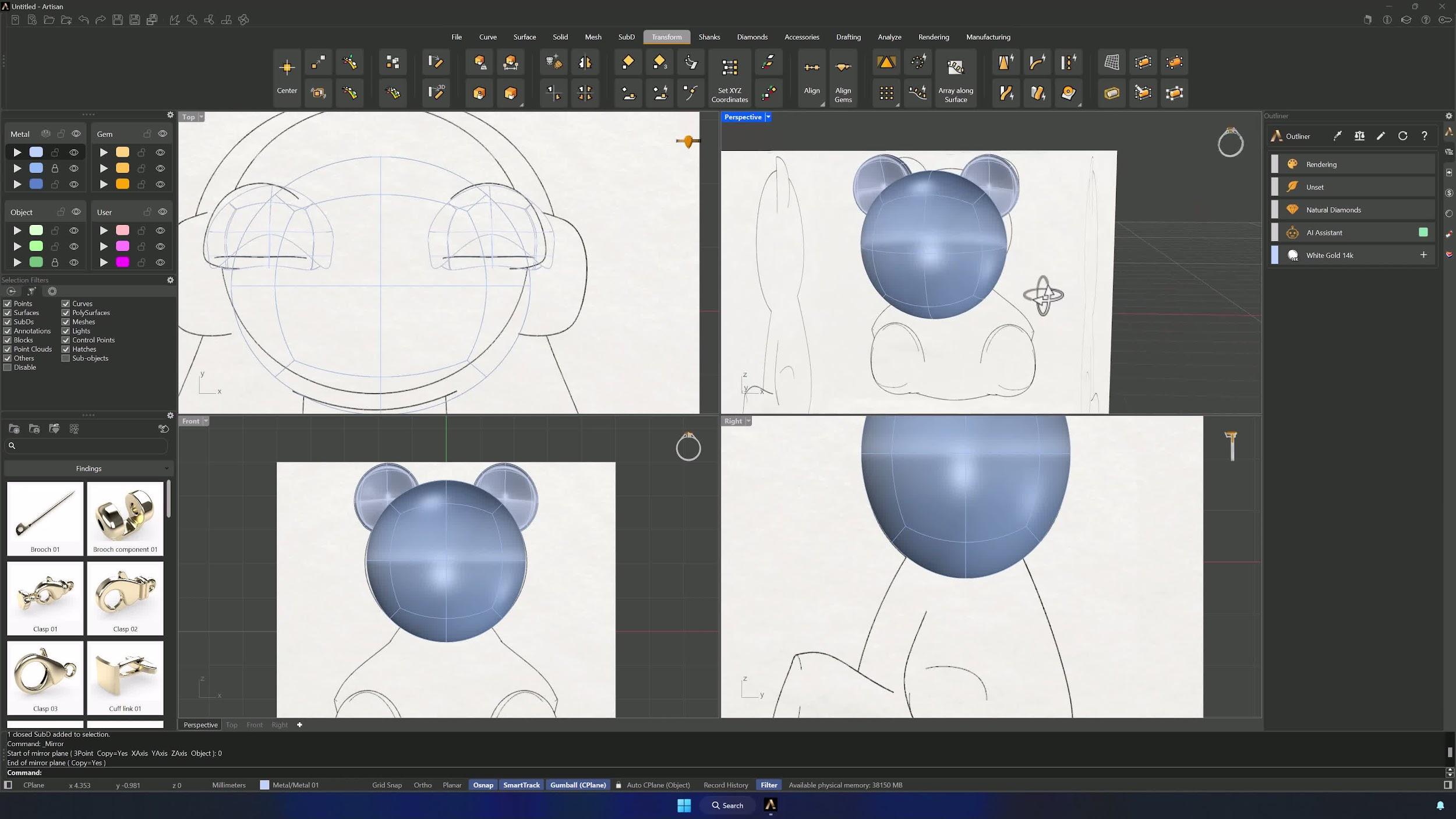Viewport: 1456px width, 819px height.
Task: Enable the Sub-objects filter checkbox
Action: (66, 358)
